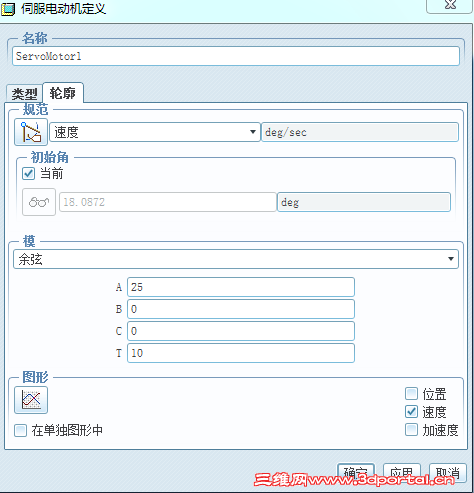
Task: Enable the 加速度 (acceleration) checkbox
Action: pyautogui.click(x=411, y=430)
